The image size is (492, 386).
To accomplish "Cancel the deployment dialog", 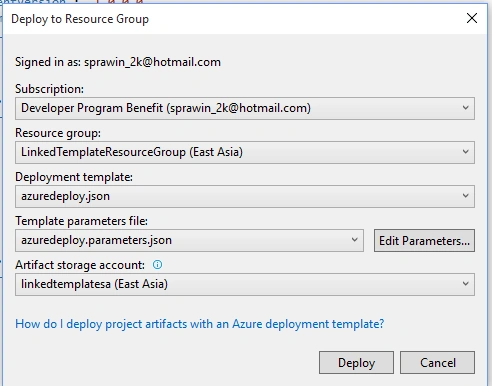I will [437, 362].
